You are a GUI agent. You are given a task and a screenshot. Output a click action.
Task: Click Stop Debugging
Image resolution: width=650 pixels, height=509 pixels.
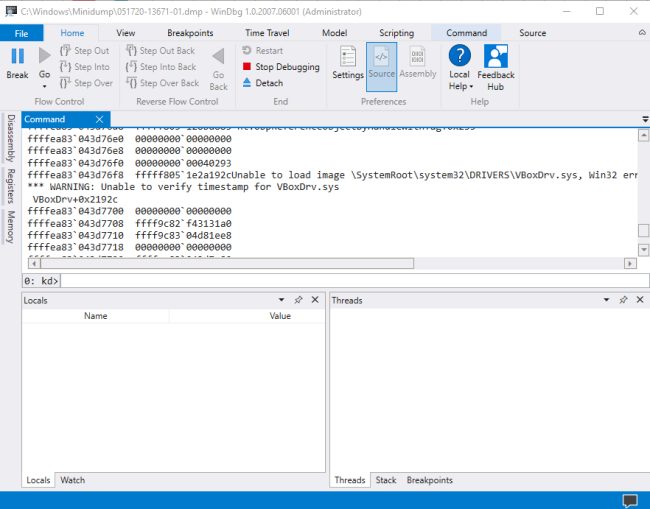pos(281,67)
